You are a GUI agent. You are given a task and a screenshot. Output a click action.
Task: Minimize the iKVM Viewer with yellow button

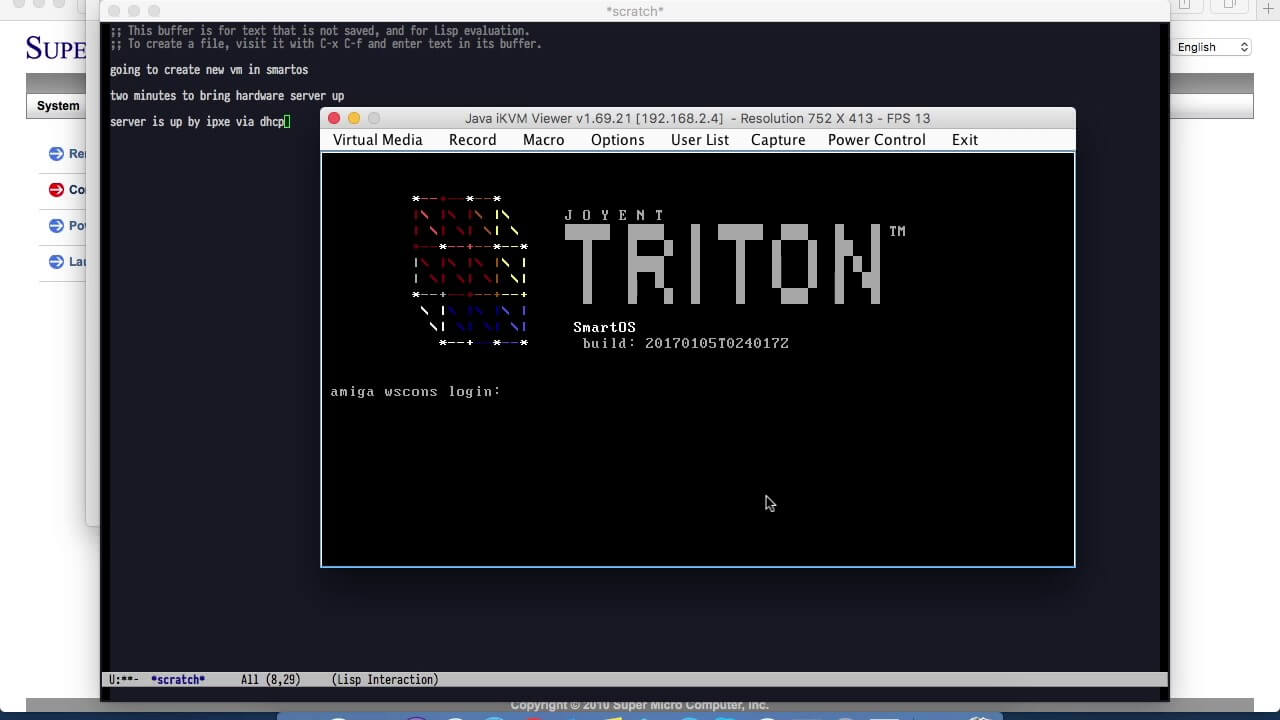tap(354, 118)
